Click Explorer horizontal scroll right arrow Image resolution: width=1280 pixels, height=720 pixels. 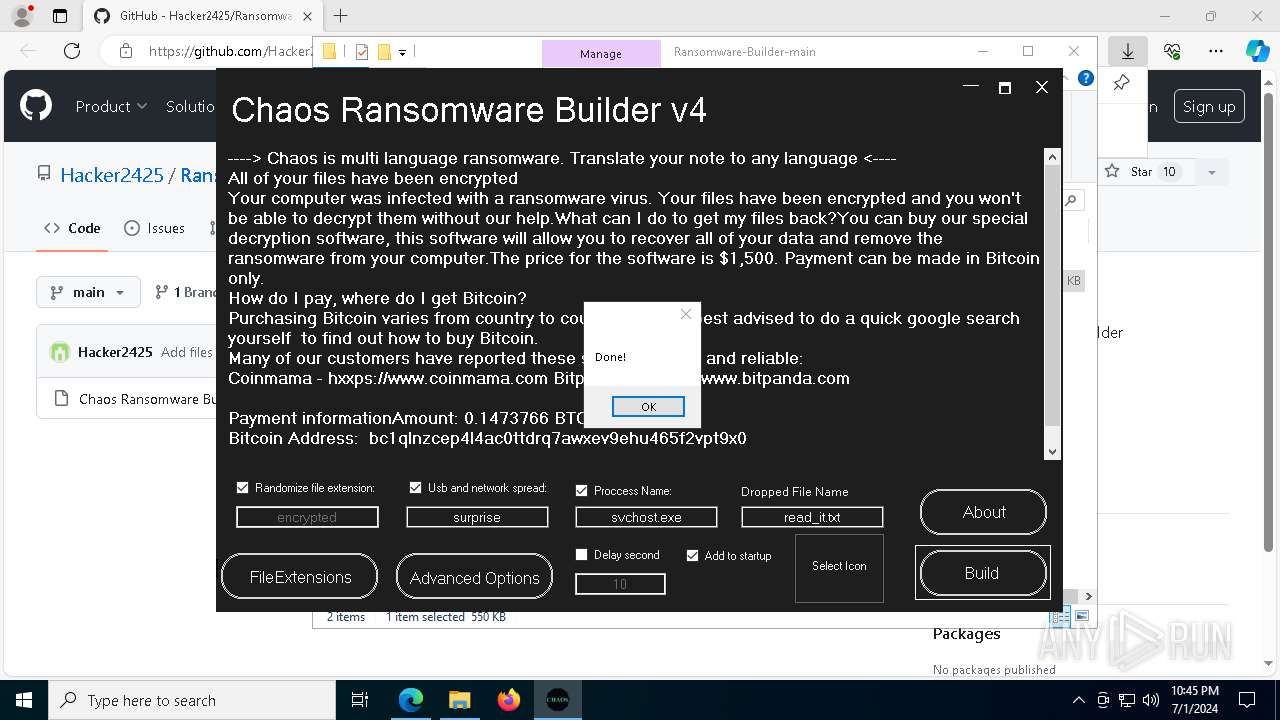point(1089,596)
